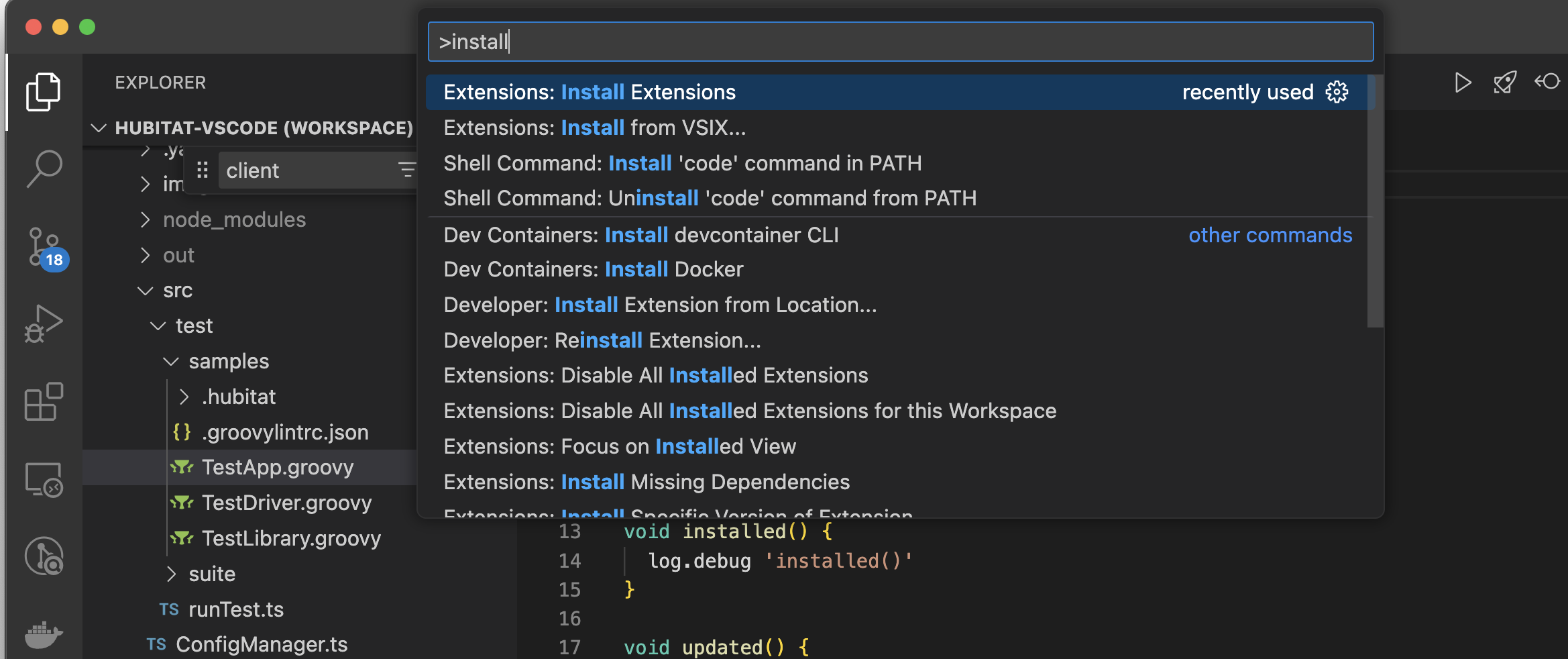This screenshot has width=1568, height=659.
Task: Choose Install 'code' command in PATH
Action: (900, 163)
